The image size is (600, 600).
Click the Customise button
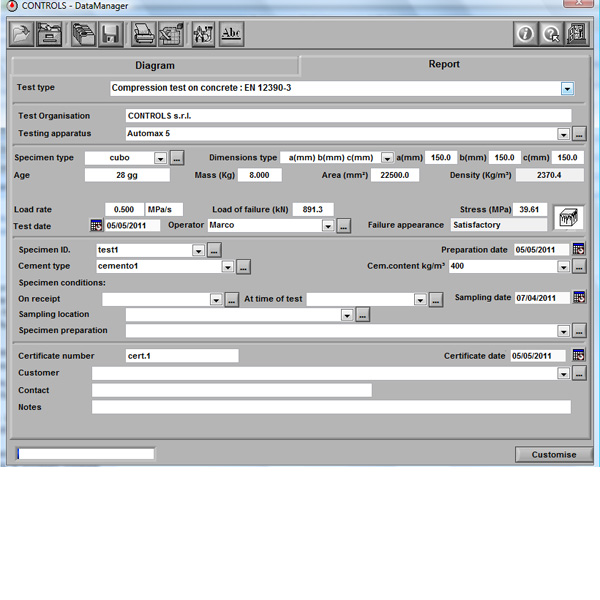tap(553, 455)
